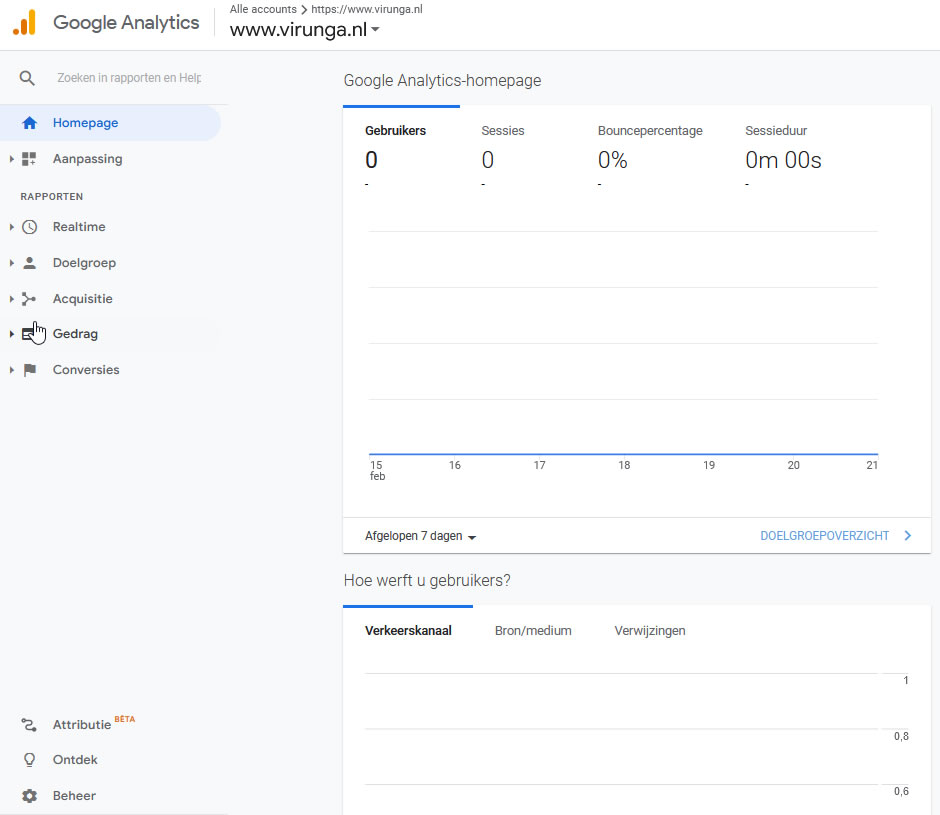Screen dimensions: 940x815
Task: Click the Homepage house icon
Action: (29, 123)
